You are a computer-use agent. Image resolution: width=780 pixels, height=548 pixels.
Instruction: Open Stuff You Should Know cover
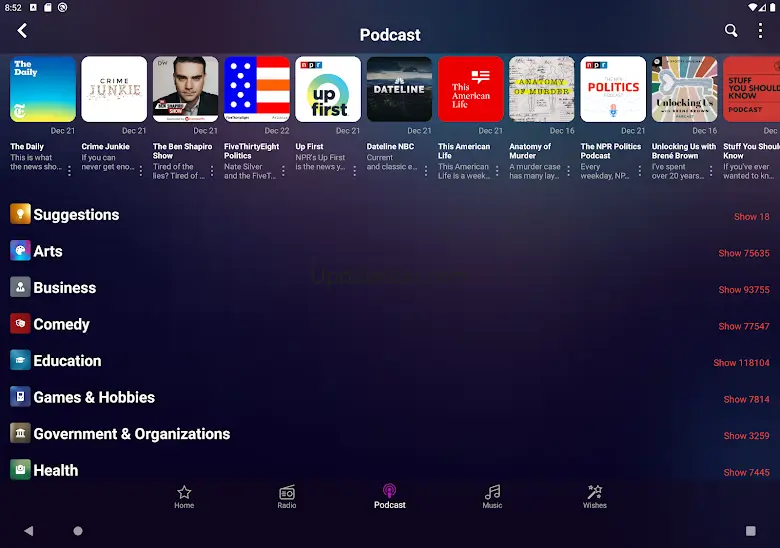click(752, 89)
